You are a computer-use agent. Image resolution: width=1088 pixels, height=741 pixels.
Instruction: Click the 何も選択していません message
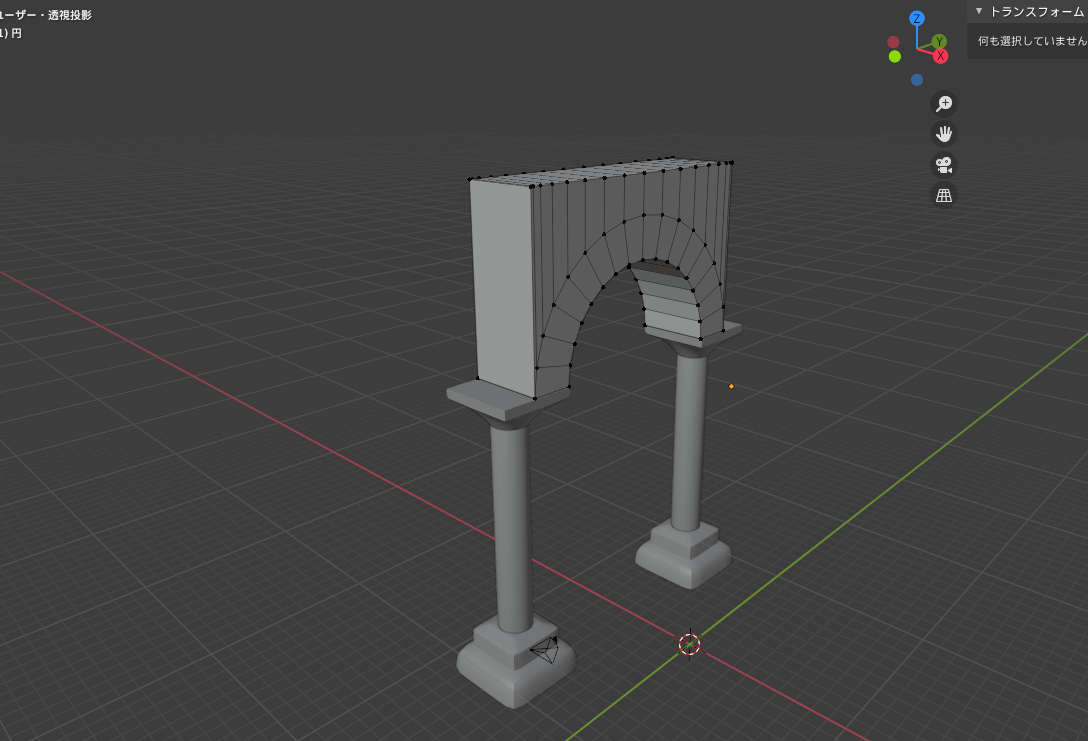coord(1032,41)
